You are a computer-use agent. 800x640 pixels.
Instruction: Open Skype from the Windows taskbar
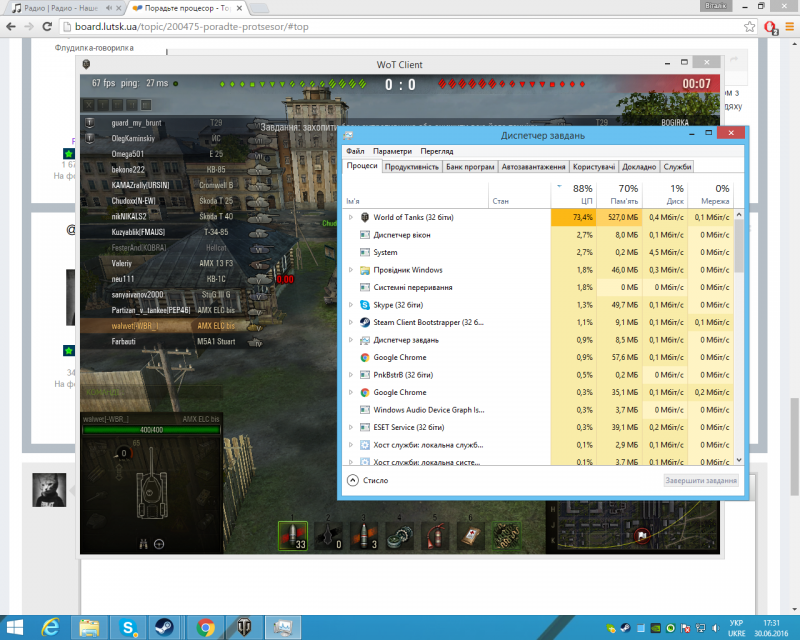[129, 627]
